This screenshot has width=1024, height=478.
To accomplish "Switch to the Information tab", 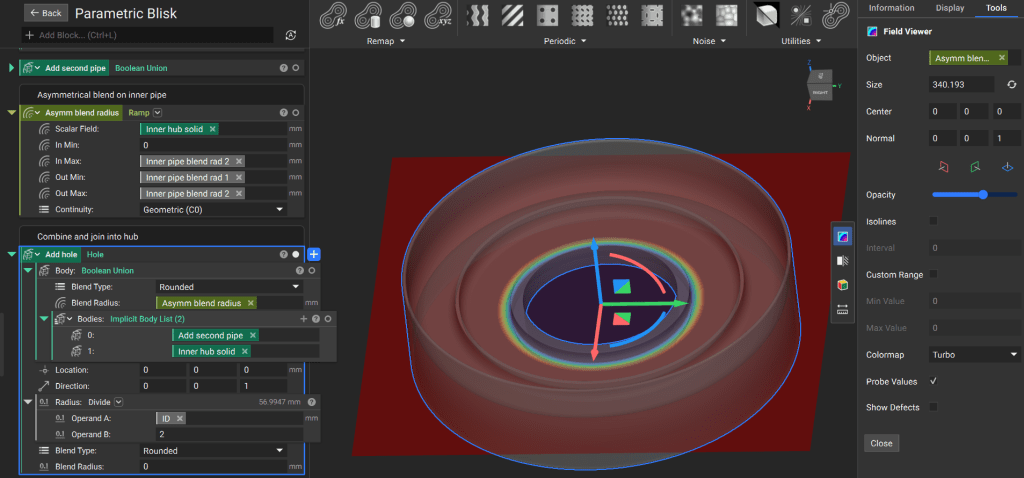I will pyautogui.click(x=891, y=8).
